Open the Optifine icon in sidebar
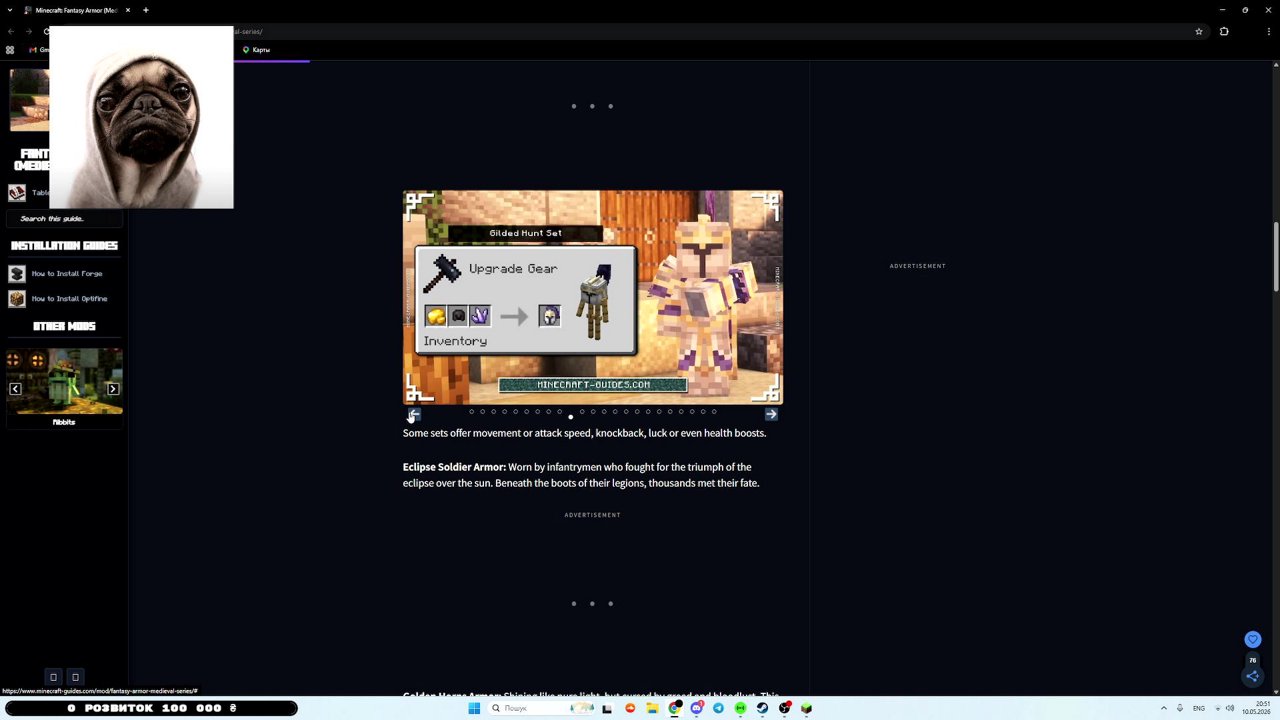Screen dimensions: 1280x720 pos(16,298)
